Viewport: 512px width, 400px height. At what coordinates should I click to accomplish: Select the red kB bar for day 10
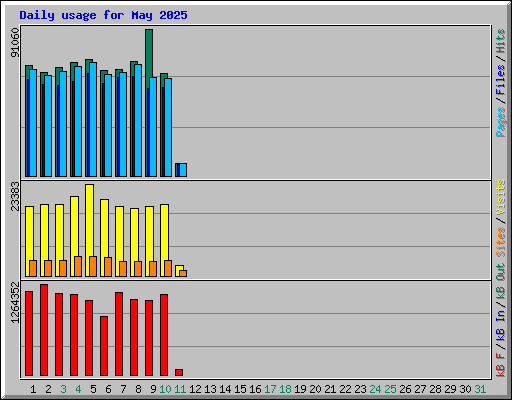click(x=164, y=335)
